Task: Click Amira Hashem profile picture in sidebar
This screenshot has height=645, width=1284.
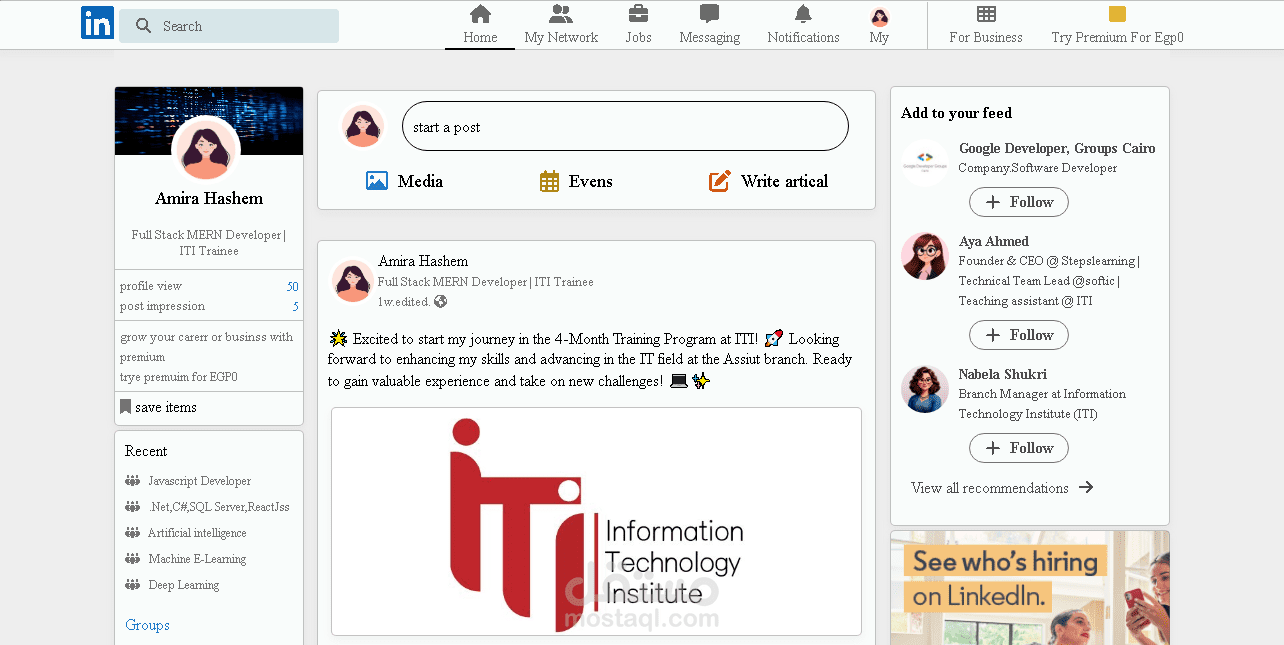Action: [x=206, y=150]
